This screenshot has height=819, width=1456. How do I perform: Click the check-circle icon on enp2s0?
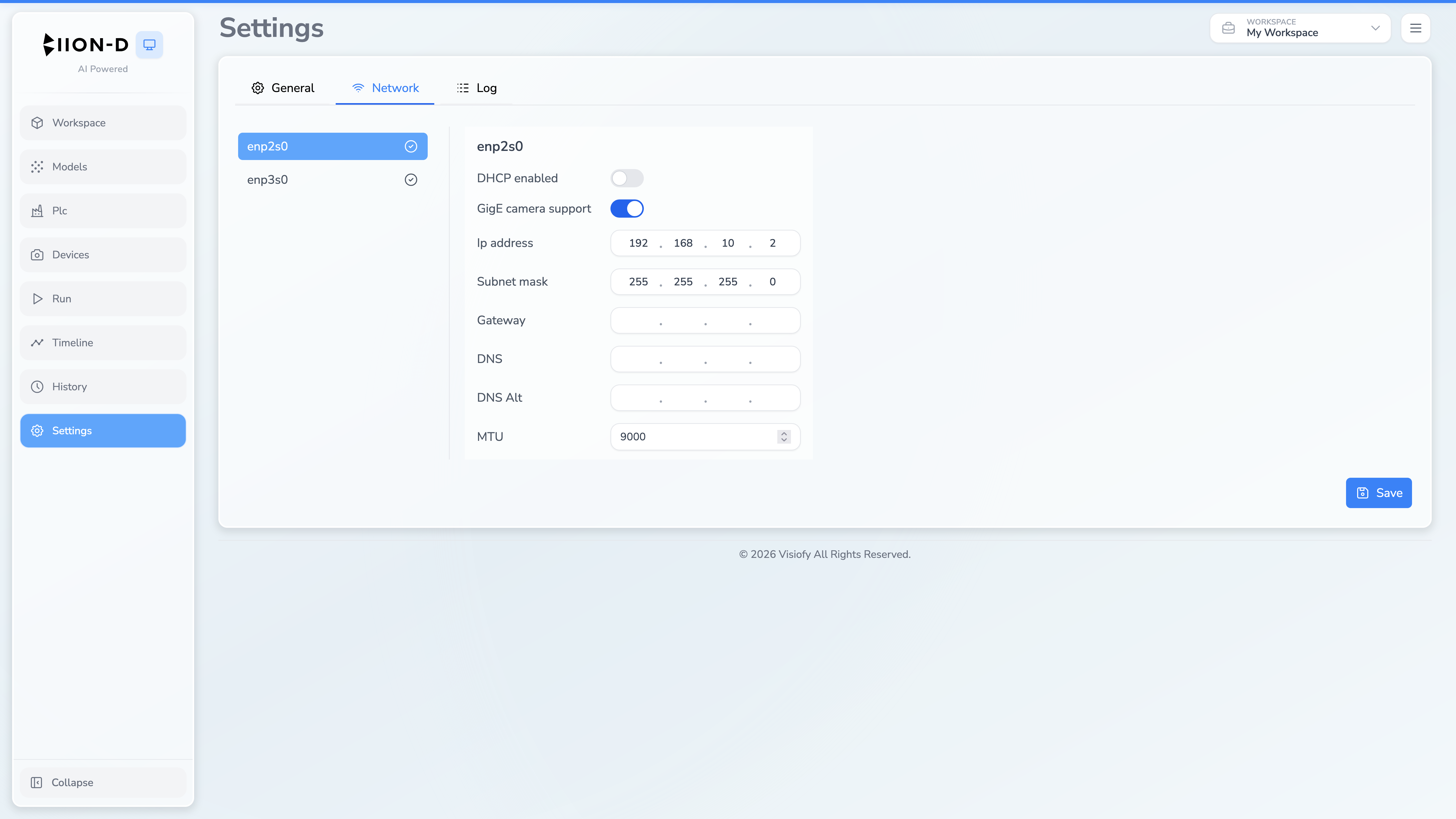(411, 146)
